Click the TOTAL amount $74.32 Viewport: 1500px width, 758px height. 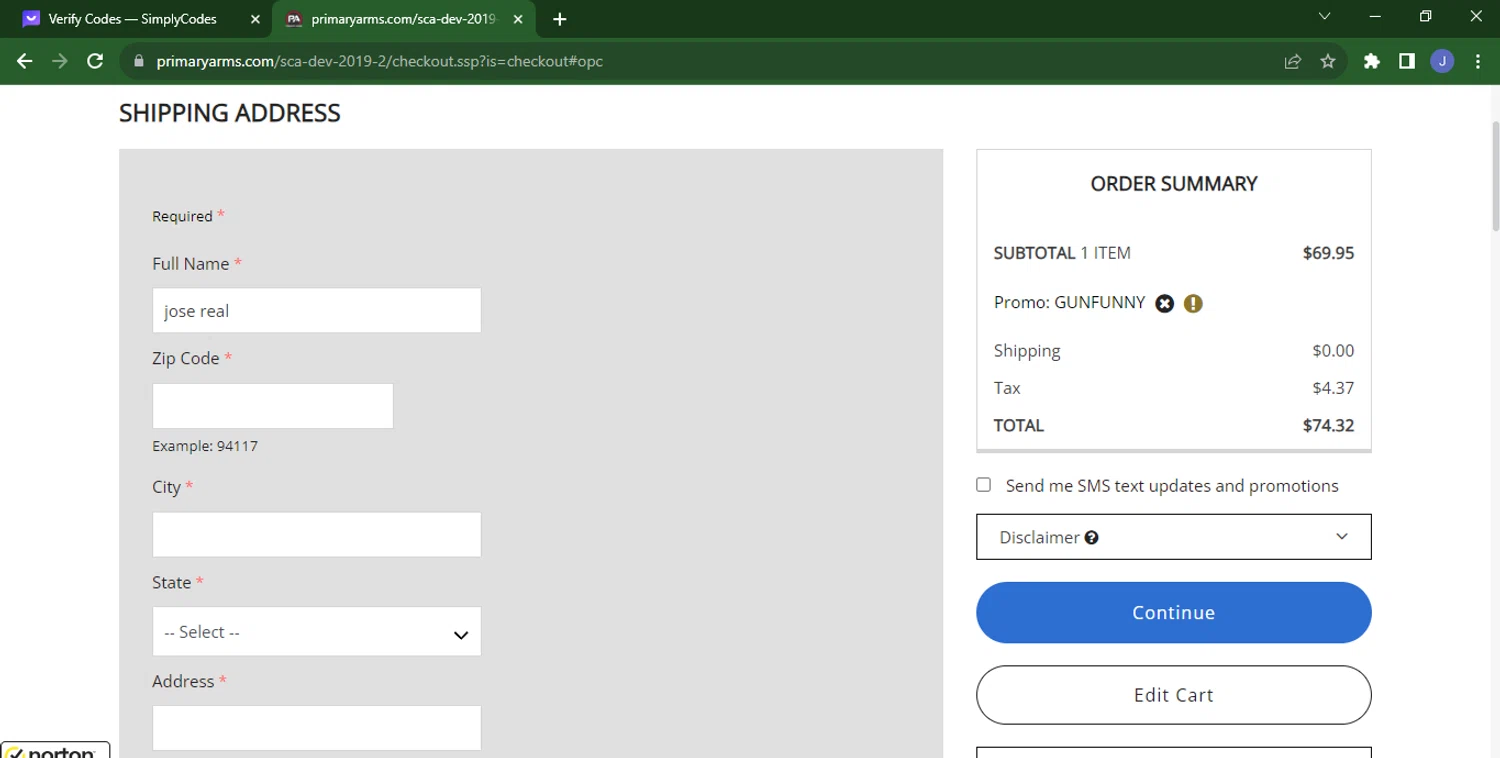(x=1328, y=425)
